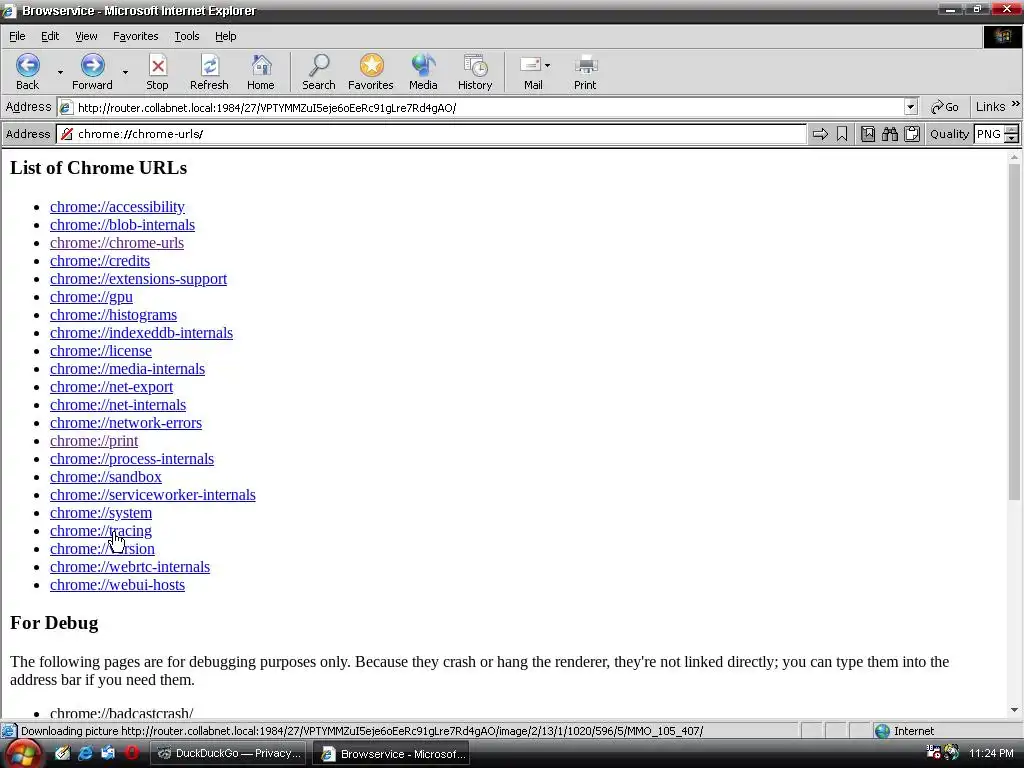
Task: Click the Windows Start orb
Action: [x=22, y=755]
